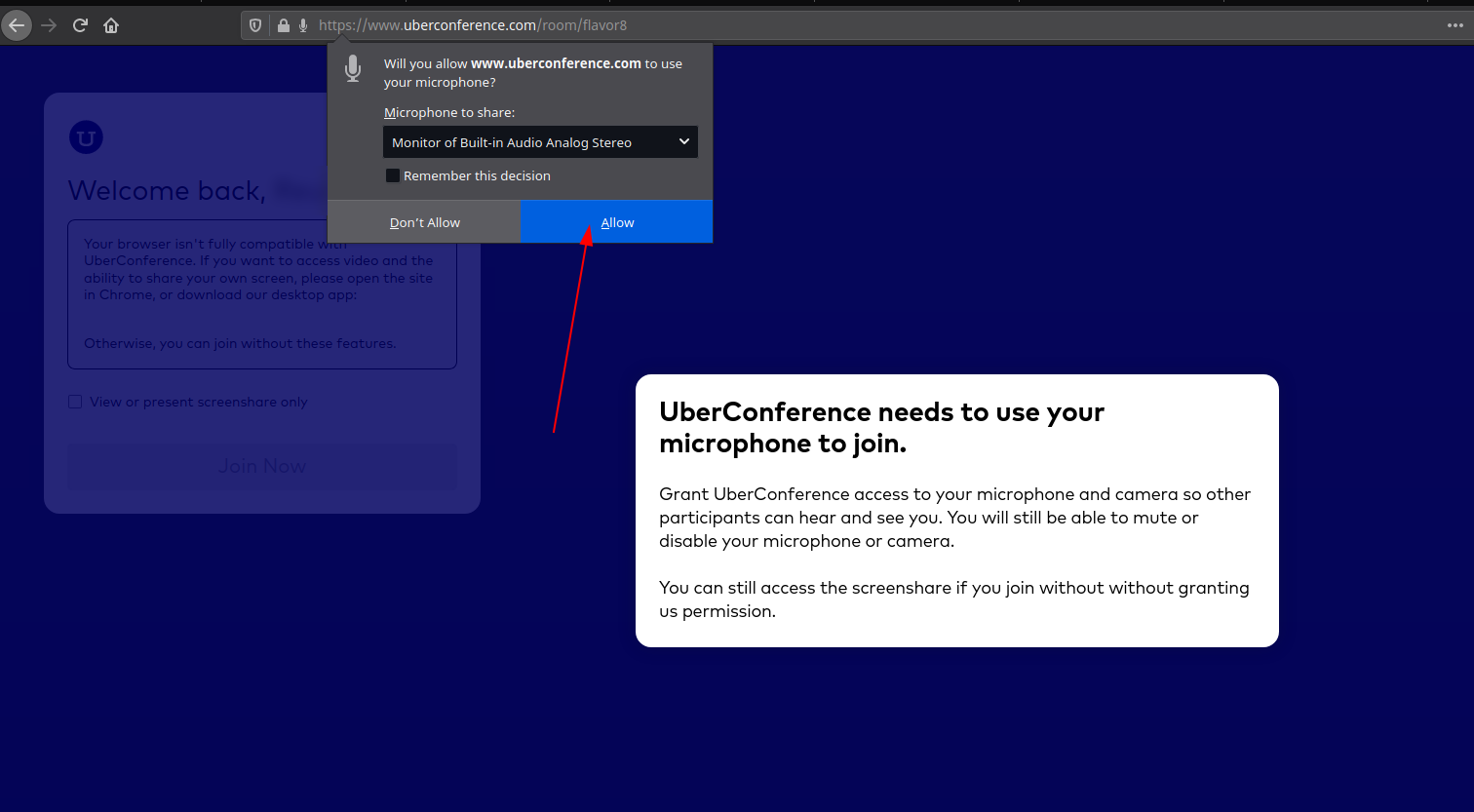
Task: Click the microphone access heading in the white card
Action: coord(881,427)
